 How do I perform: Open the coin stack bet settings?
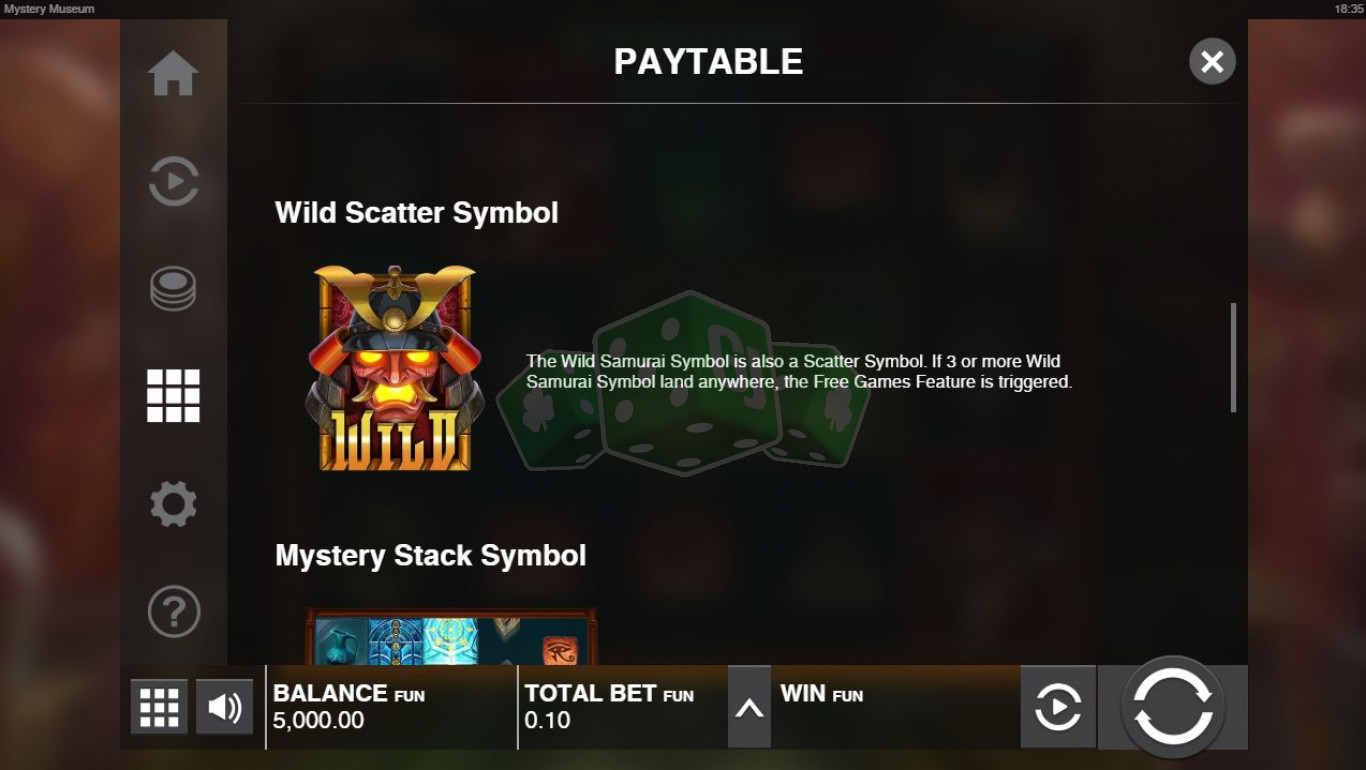[173, 289]
